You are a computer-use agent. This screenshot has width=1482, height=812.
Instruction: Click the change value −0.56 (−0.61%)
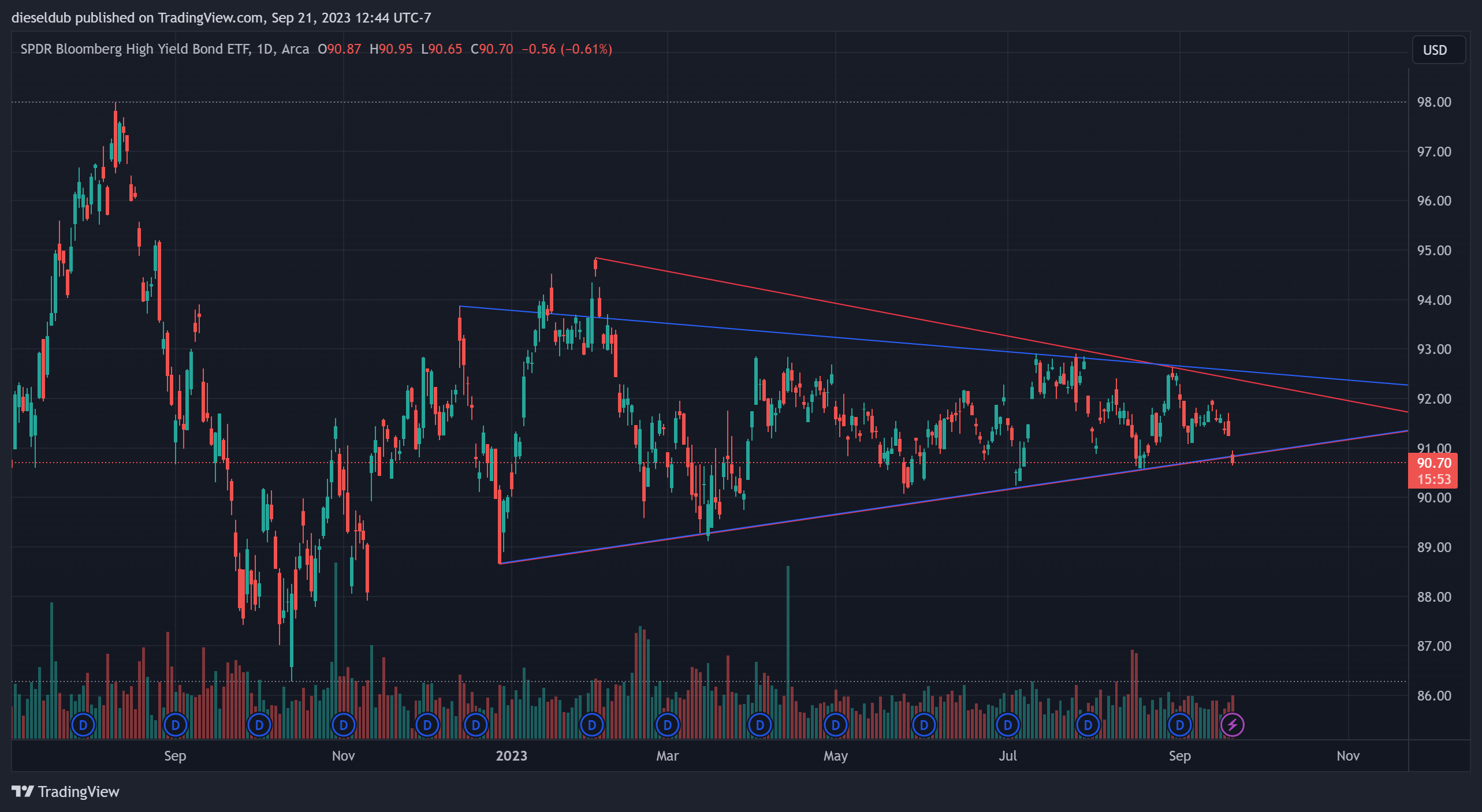567,49
